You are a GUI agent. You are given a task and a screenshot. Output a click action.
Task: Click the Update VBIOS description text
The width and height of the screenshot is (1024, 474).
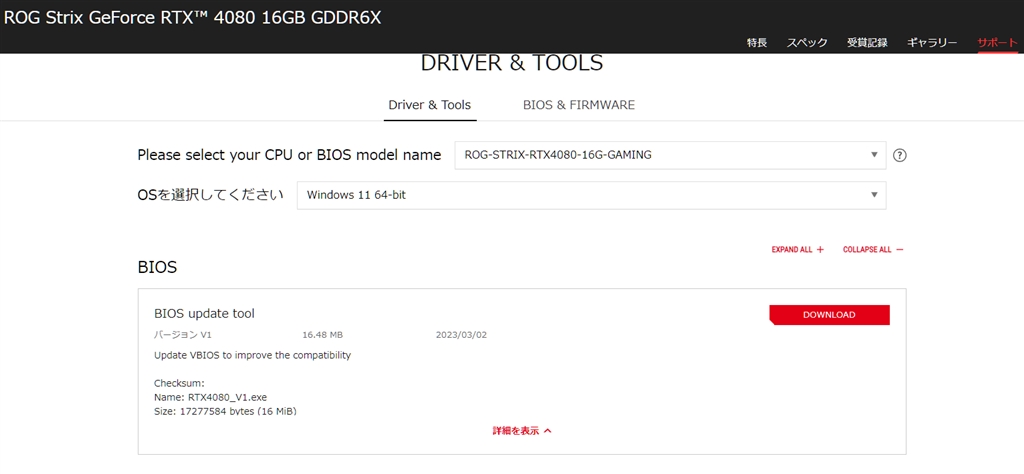tap(253, 356)
